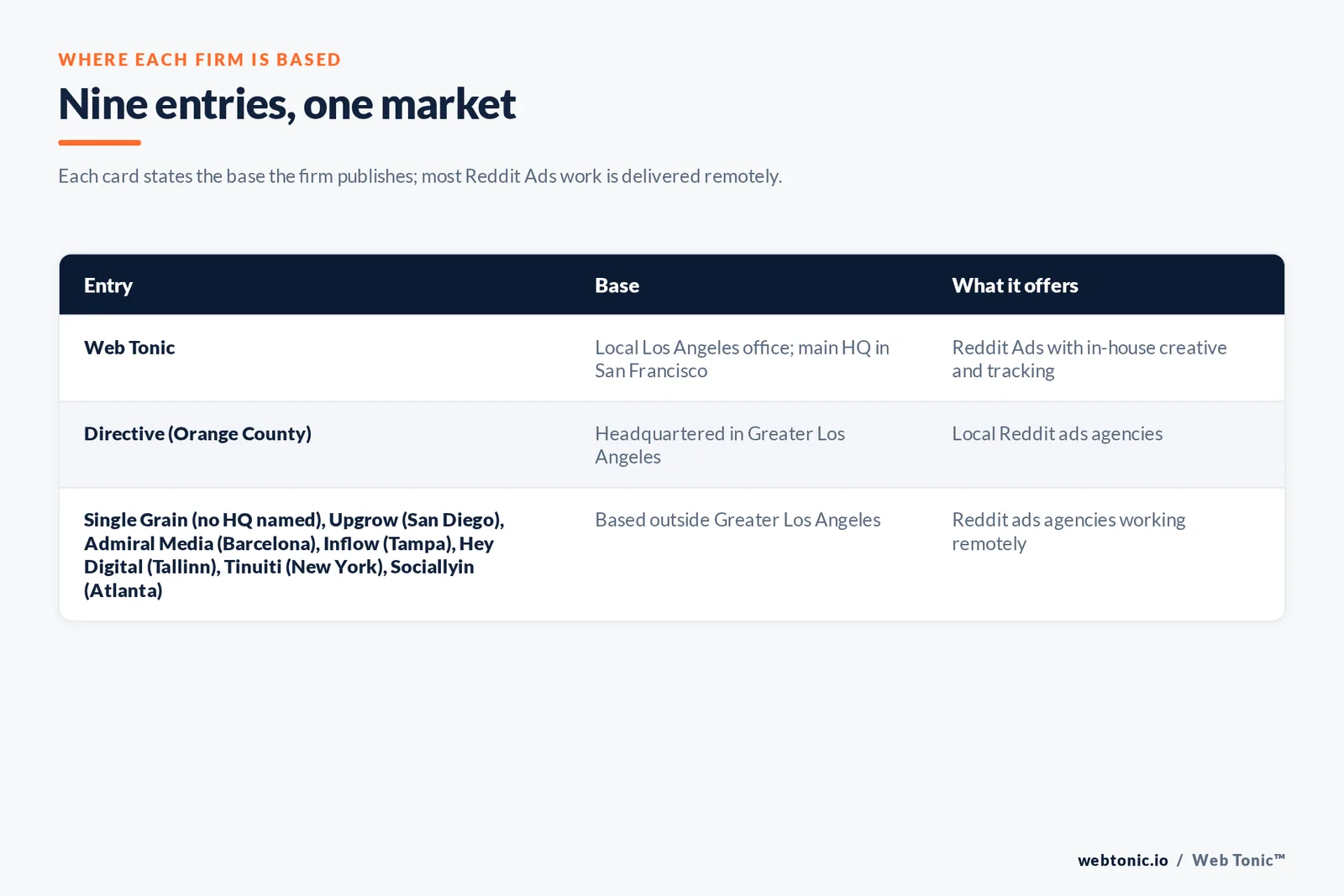The width and height of the screenshot is (1344, 896).
Task: Select the "Base" column header
Action: tap(617, 286)
